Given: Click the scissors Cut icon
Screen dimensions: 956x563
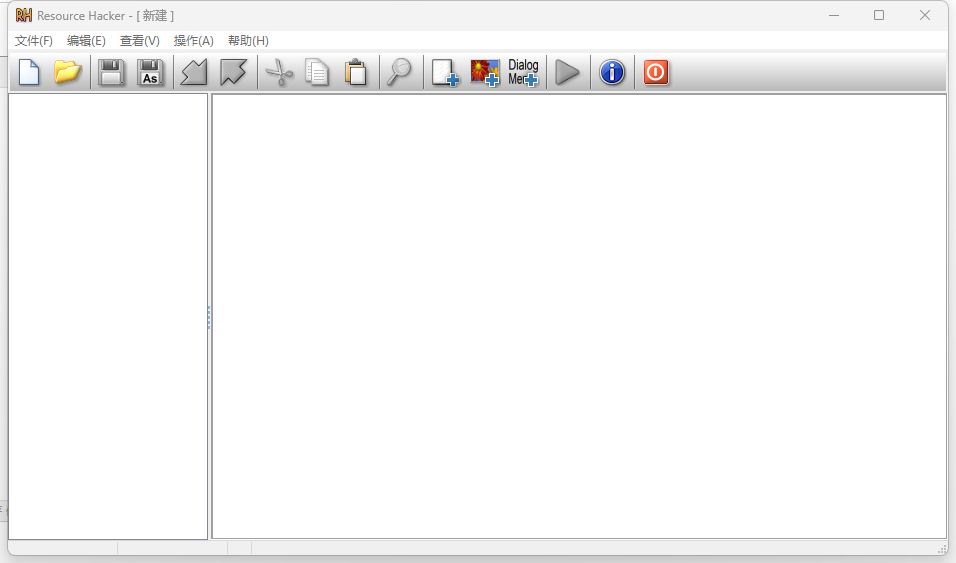Looking at the screenshot, I should click(279, 72).
